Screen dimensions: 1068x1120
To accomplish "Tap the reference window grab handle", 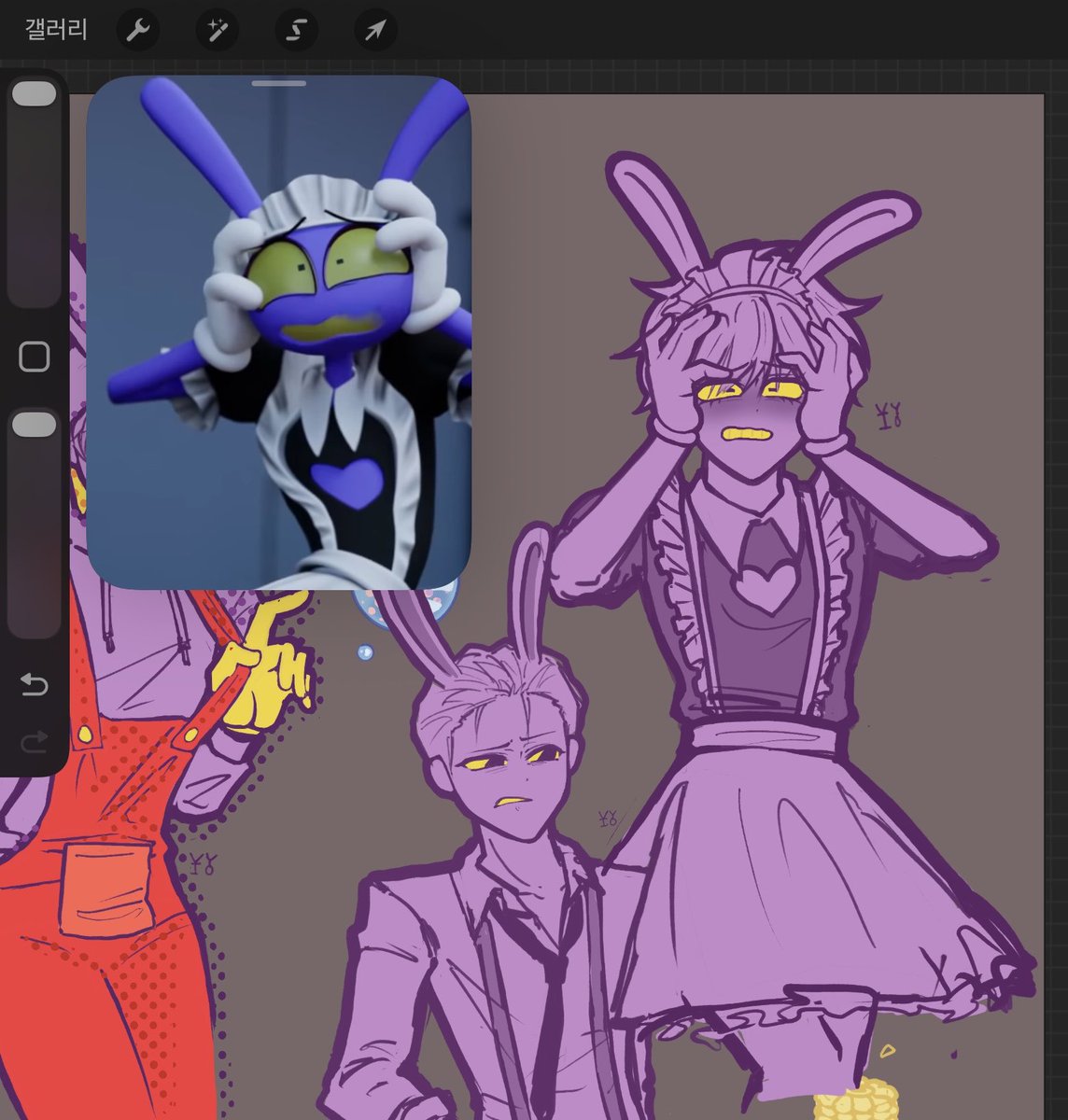I will (x=278, y=84).
